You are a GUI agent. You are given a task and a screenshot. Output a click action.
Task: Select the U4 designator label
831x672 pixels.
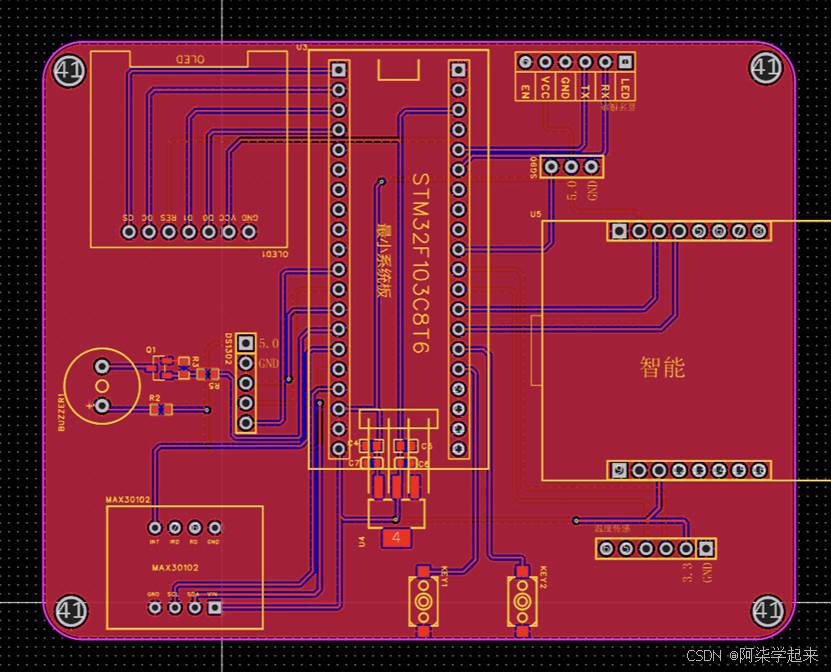click(361, 542)
